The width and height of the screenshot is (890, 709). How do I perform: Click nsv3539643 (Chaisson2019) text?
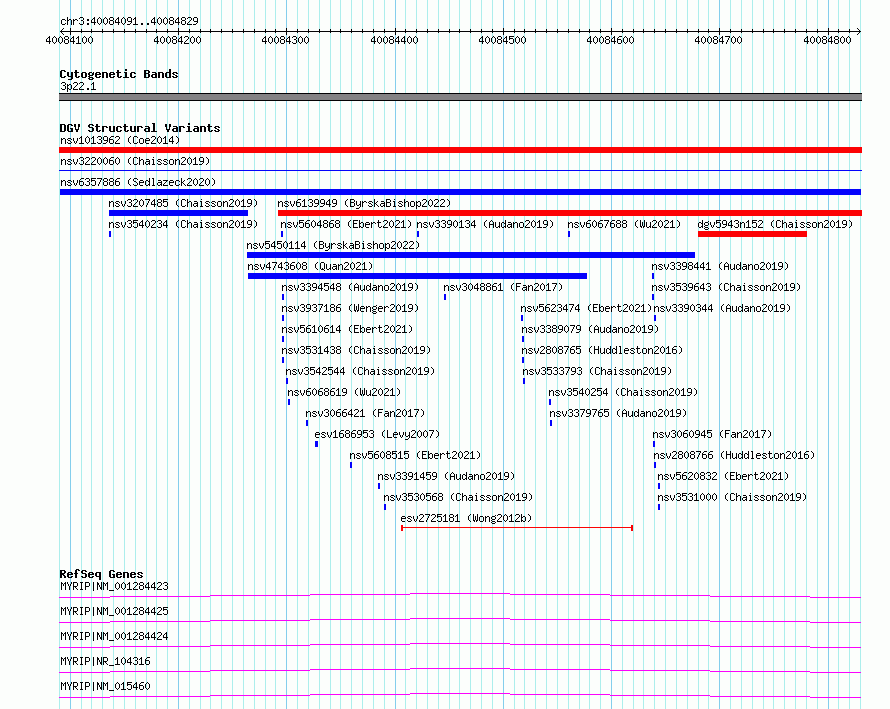[x=726, y=287]
